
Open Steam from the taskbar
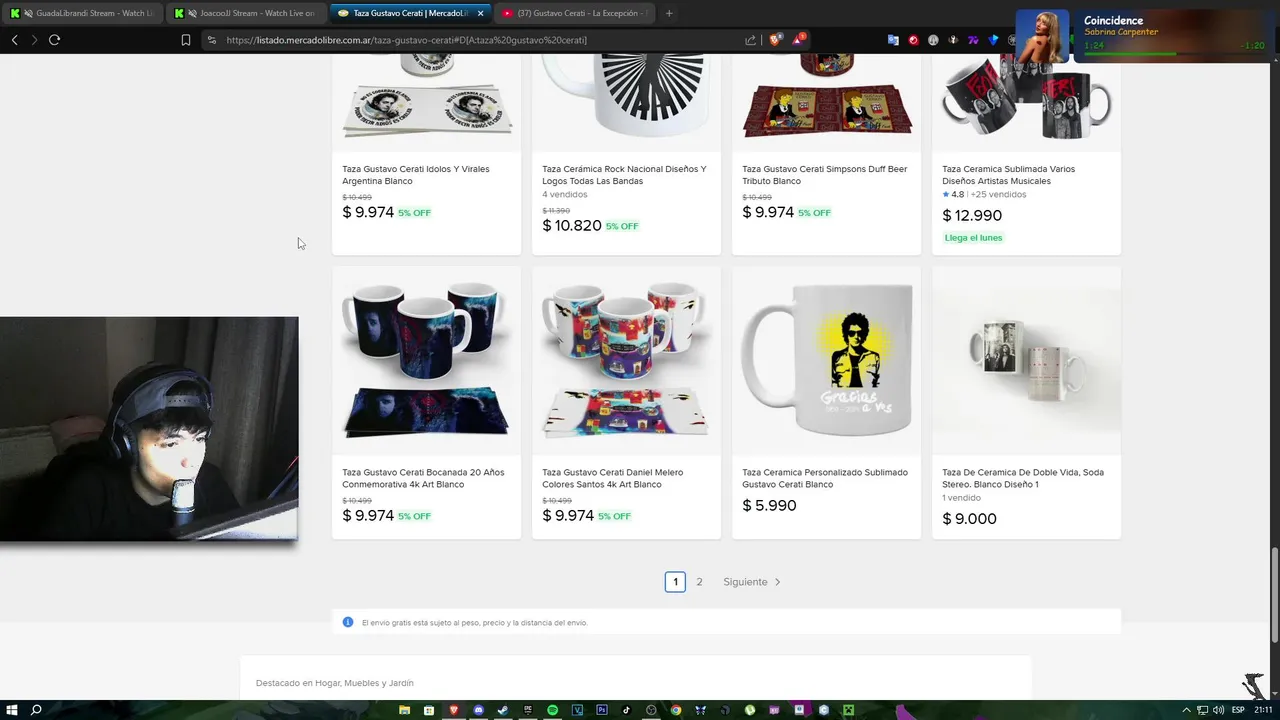(x=503, y=710)
